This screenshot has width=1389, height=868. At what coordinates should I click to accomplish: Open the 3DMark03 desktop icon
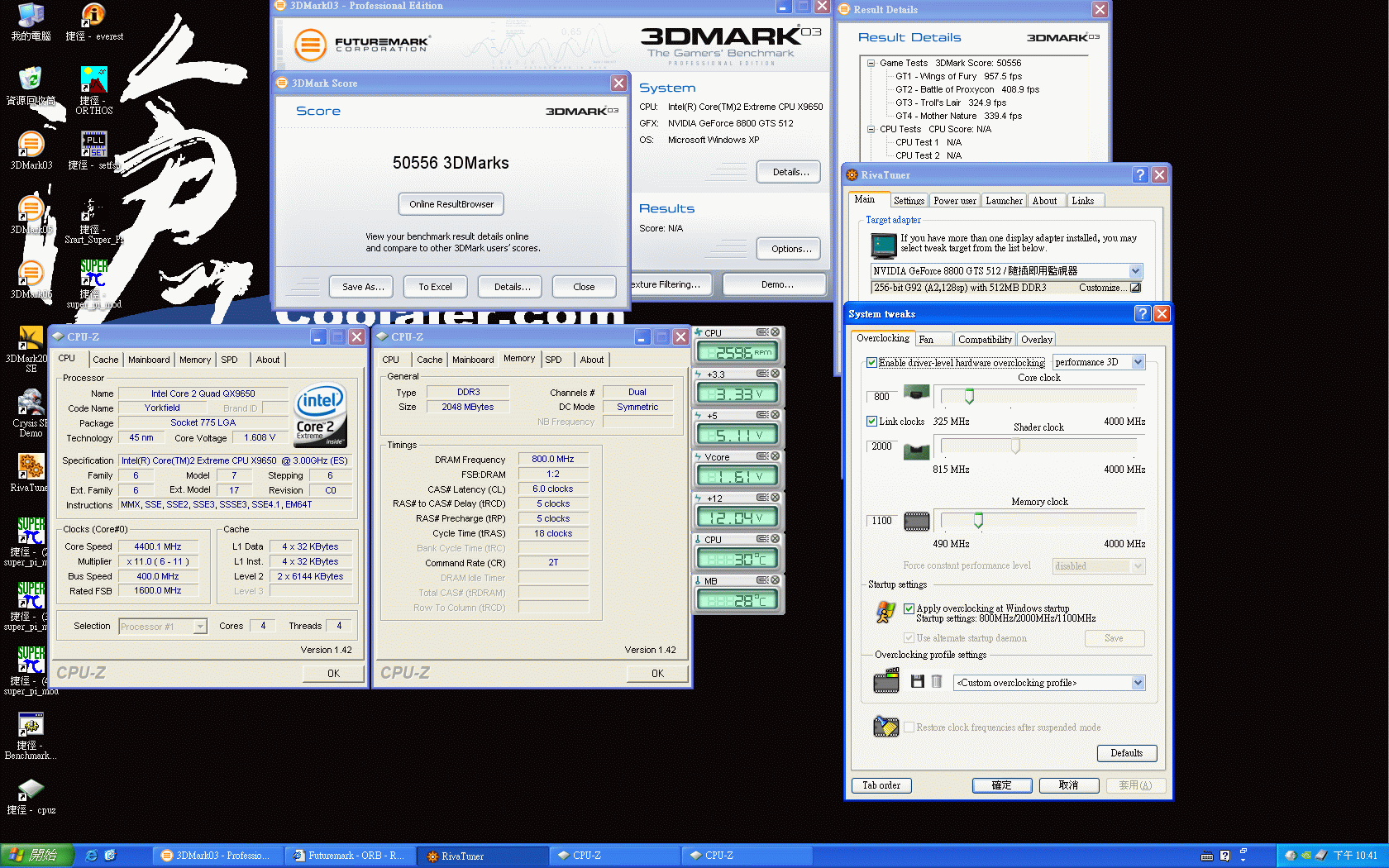[31, 150]
